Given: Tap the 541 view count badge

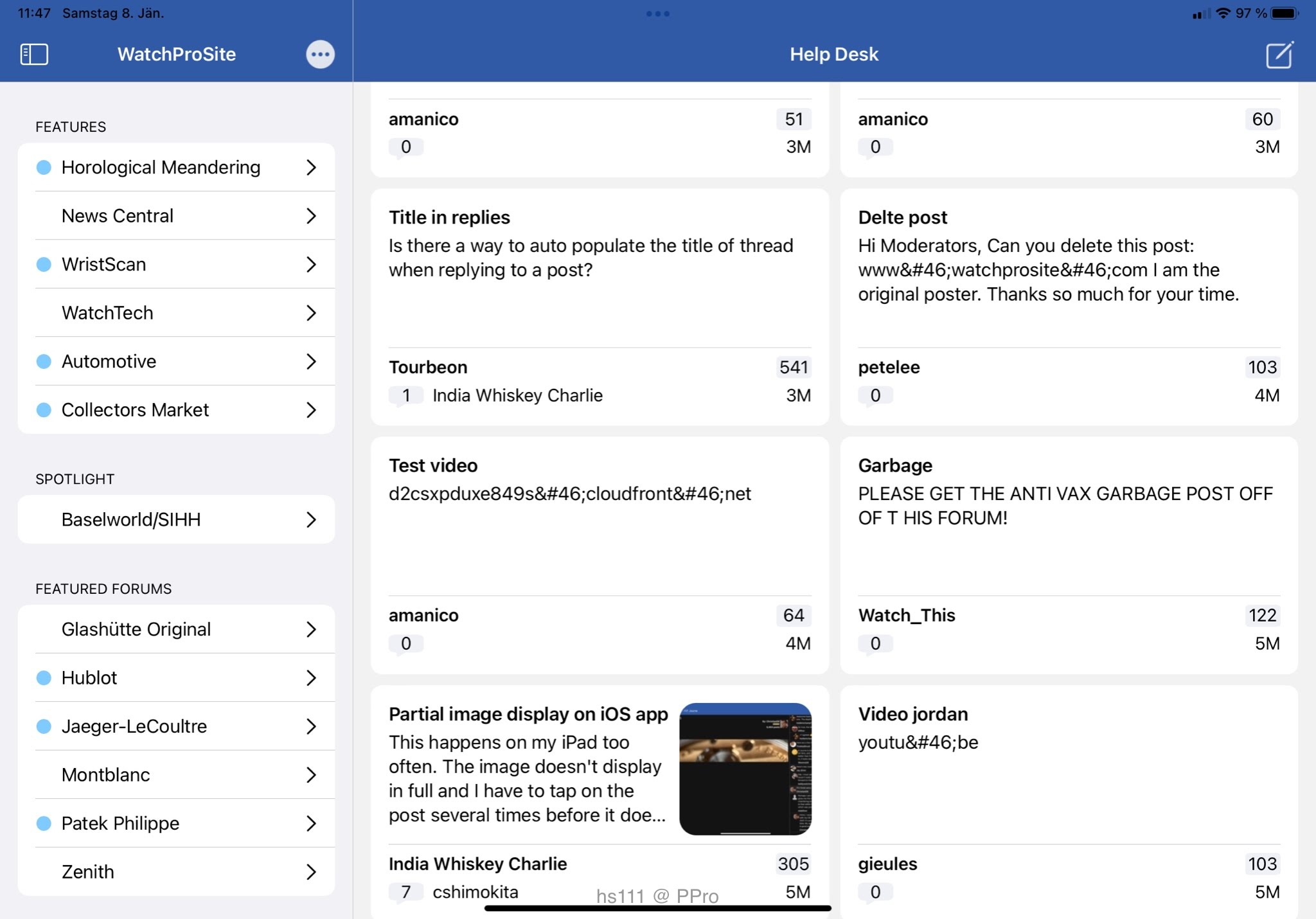Looking at the screenshot, I should [x=794, y=367].
